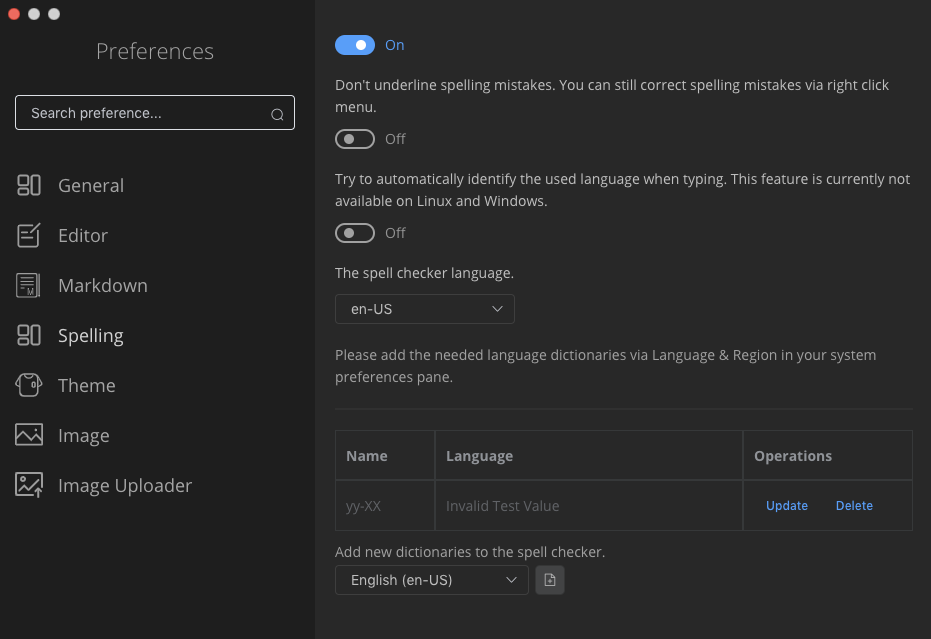
Task: Click the Image picture icon
Action: click(x=29, y=435)
